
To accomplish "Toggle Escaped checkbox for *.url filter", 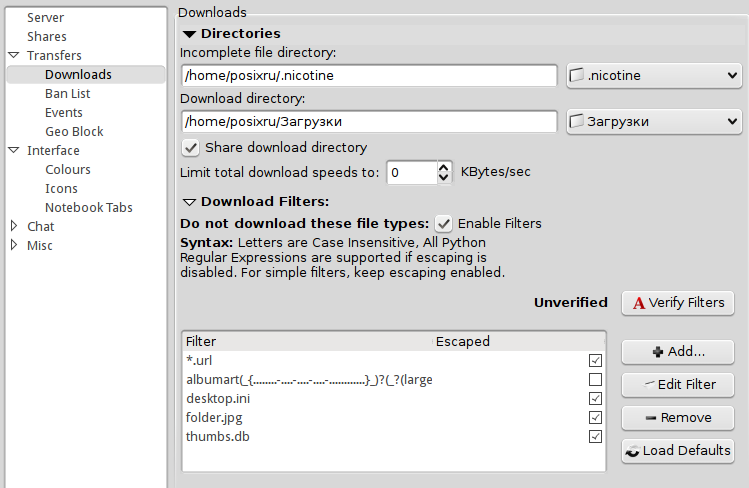I will click(x=595, y=361).
